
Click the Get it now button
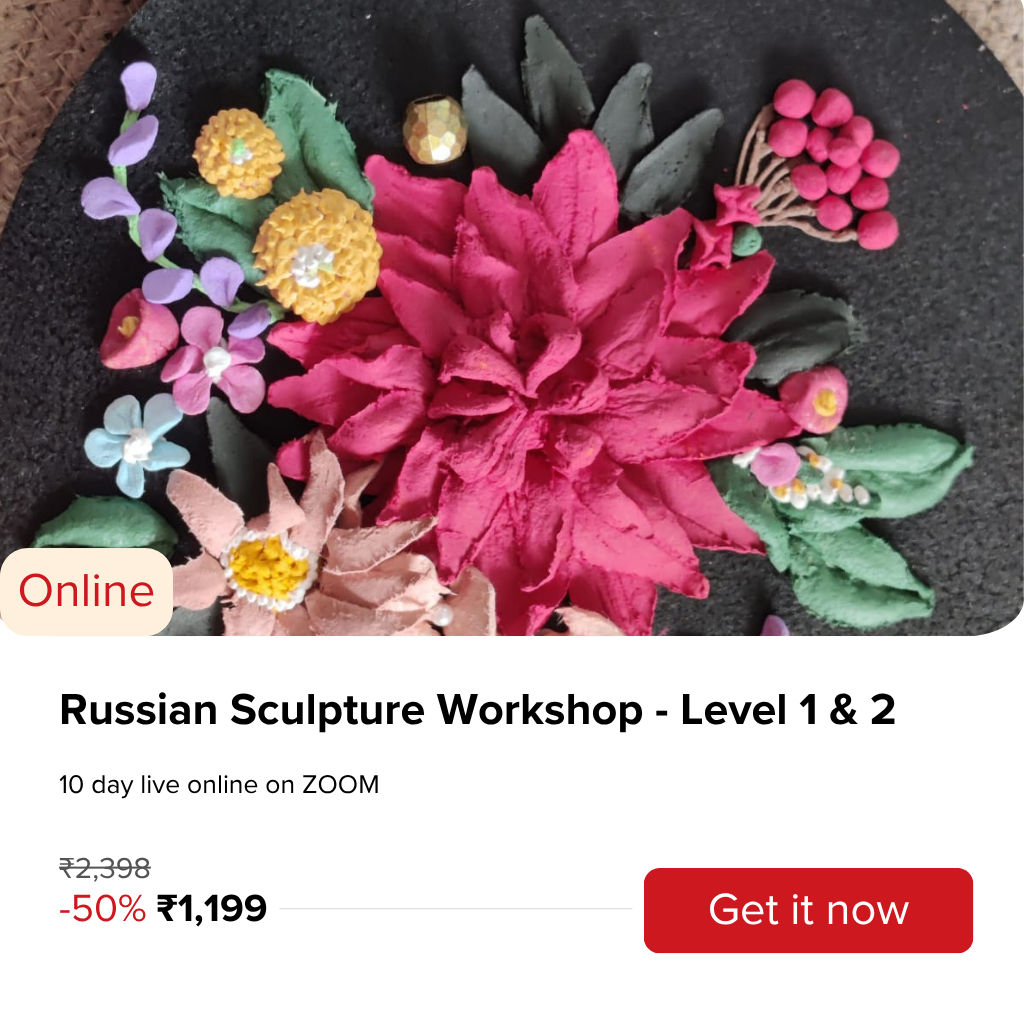point(808,910)
